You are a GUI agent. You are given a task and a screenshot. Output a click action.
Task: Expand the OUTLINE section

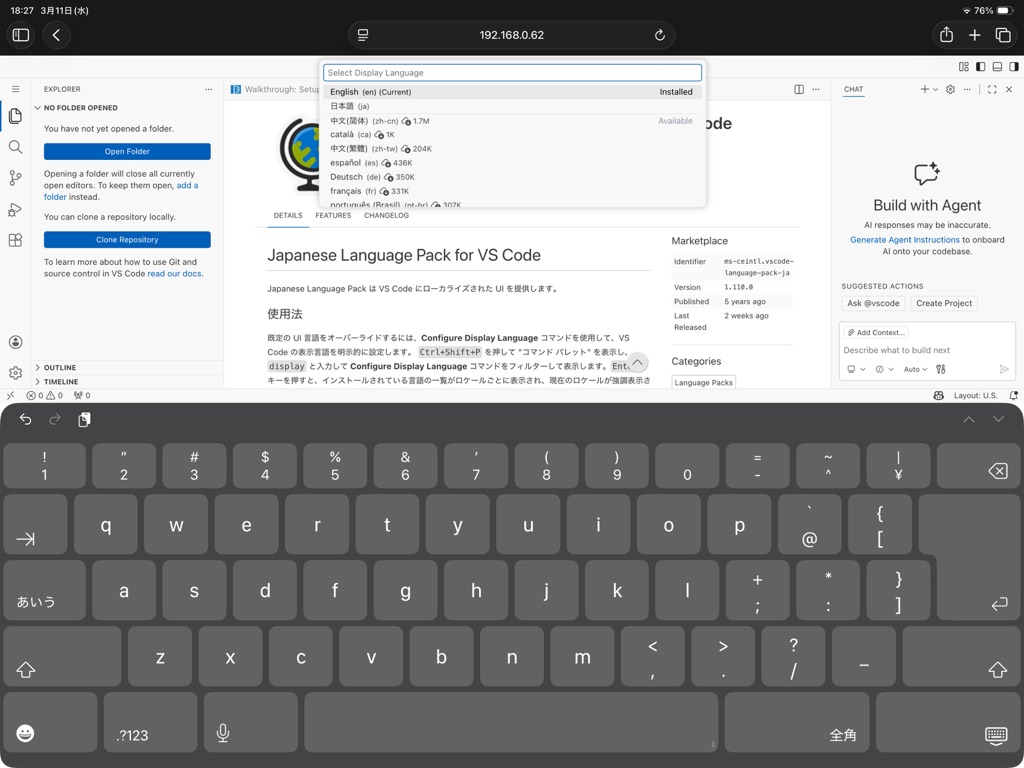click(60, 367)
